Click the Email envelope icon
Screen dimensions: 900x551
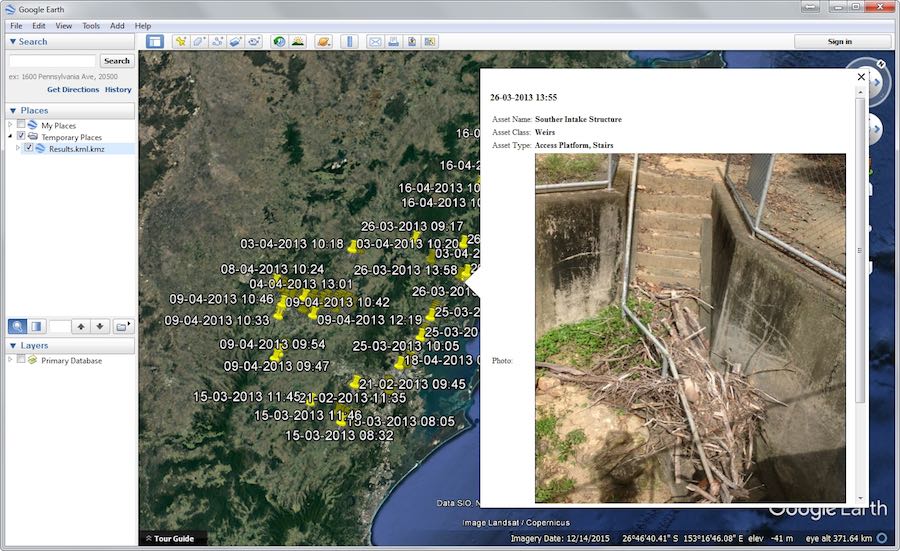pos(375,41)
